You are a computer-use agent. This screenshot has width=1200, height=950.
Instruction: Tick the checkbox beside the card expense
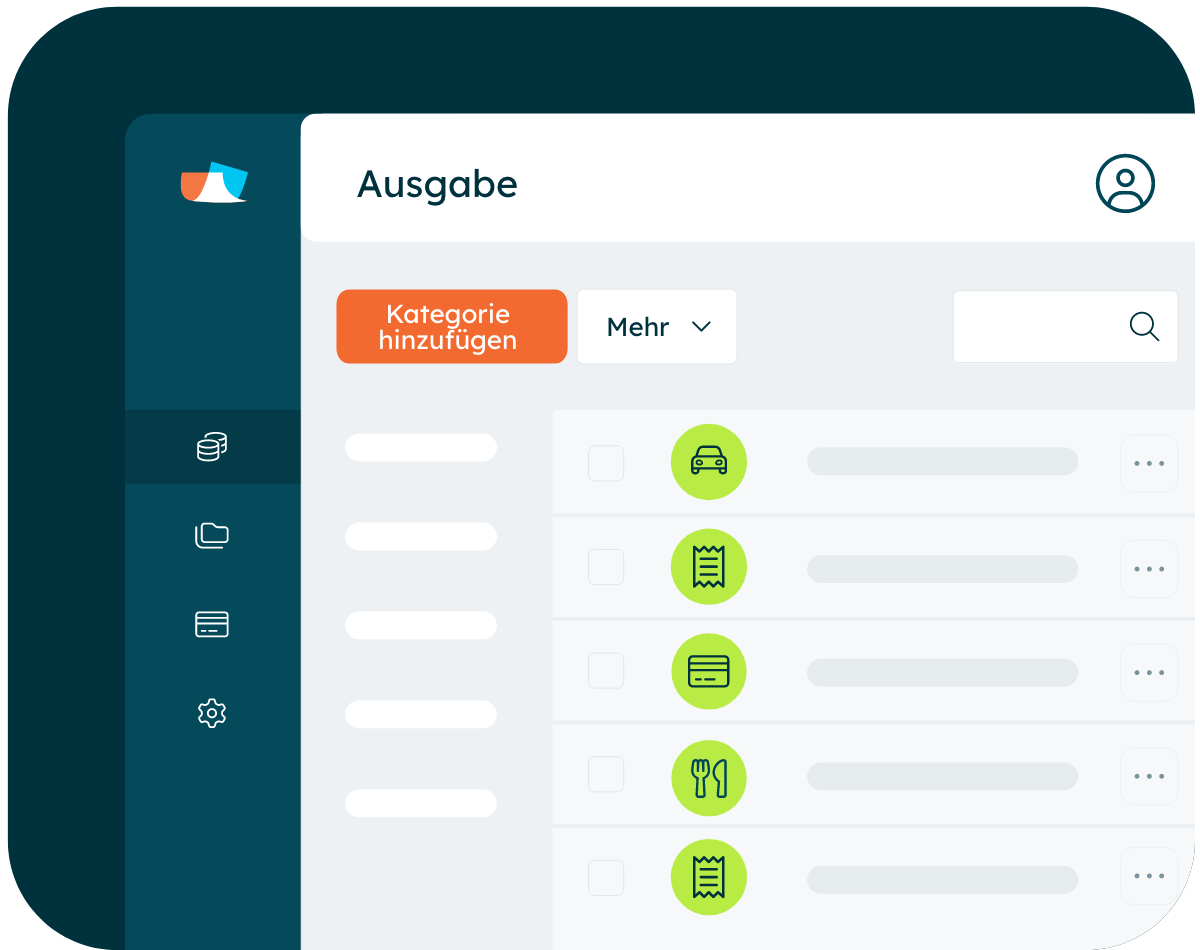[606, 671]
